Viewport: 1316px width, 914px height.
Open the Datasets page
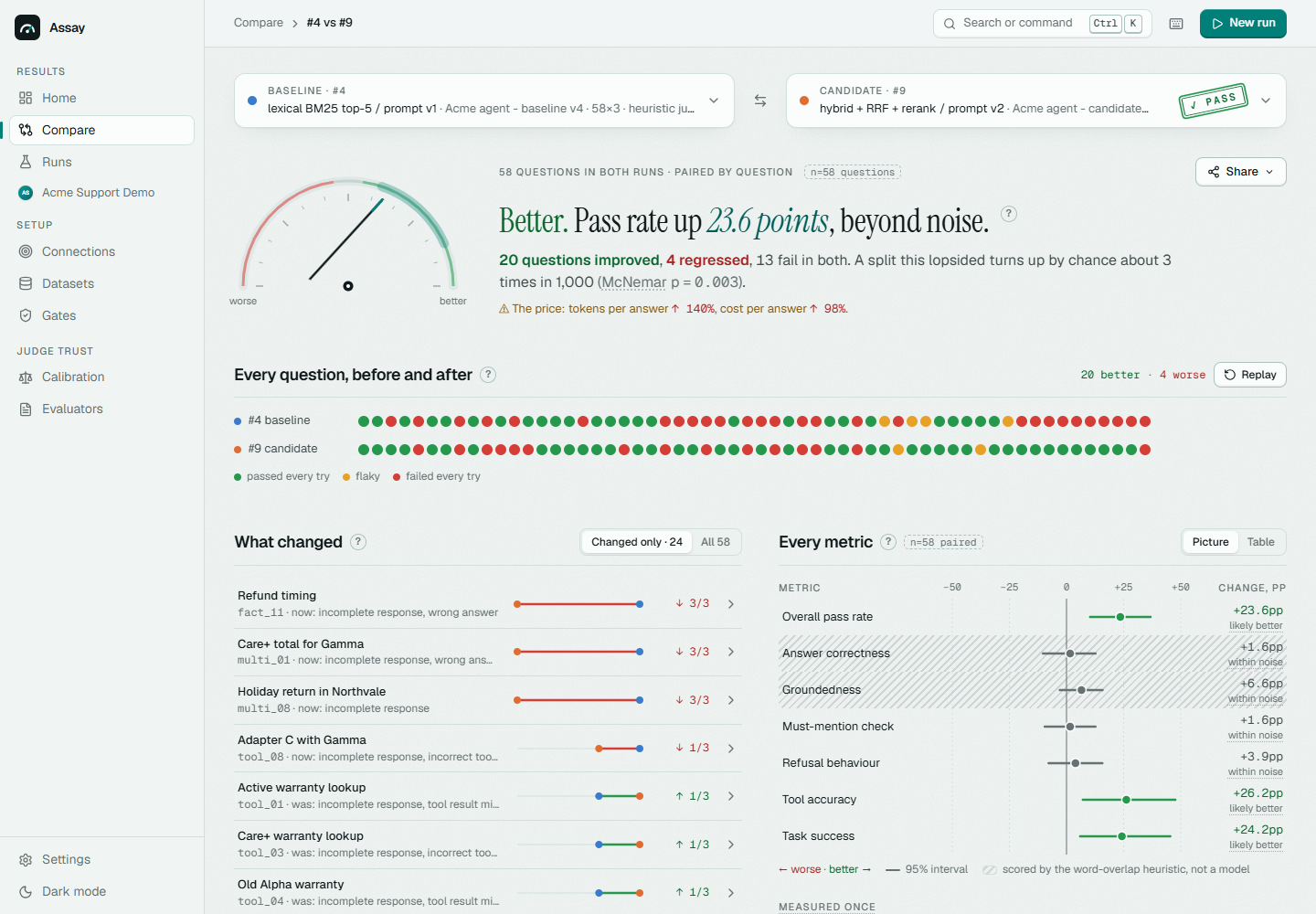pos(101,283)
